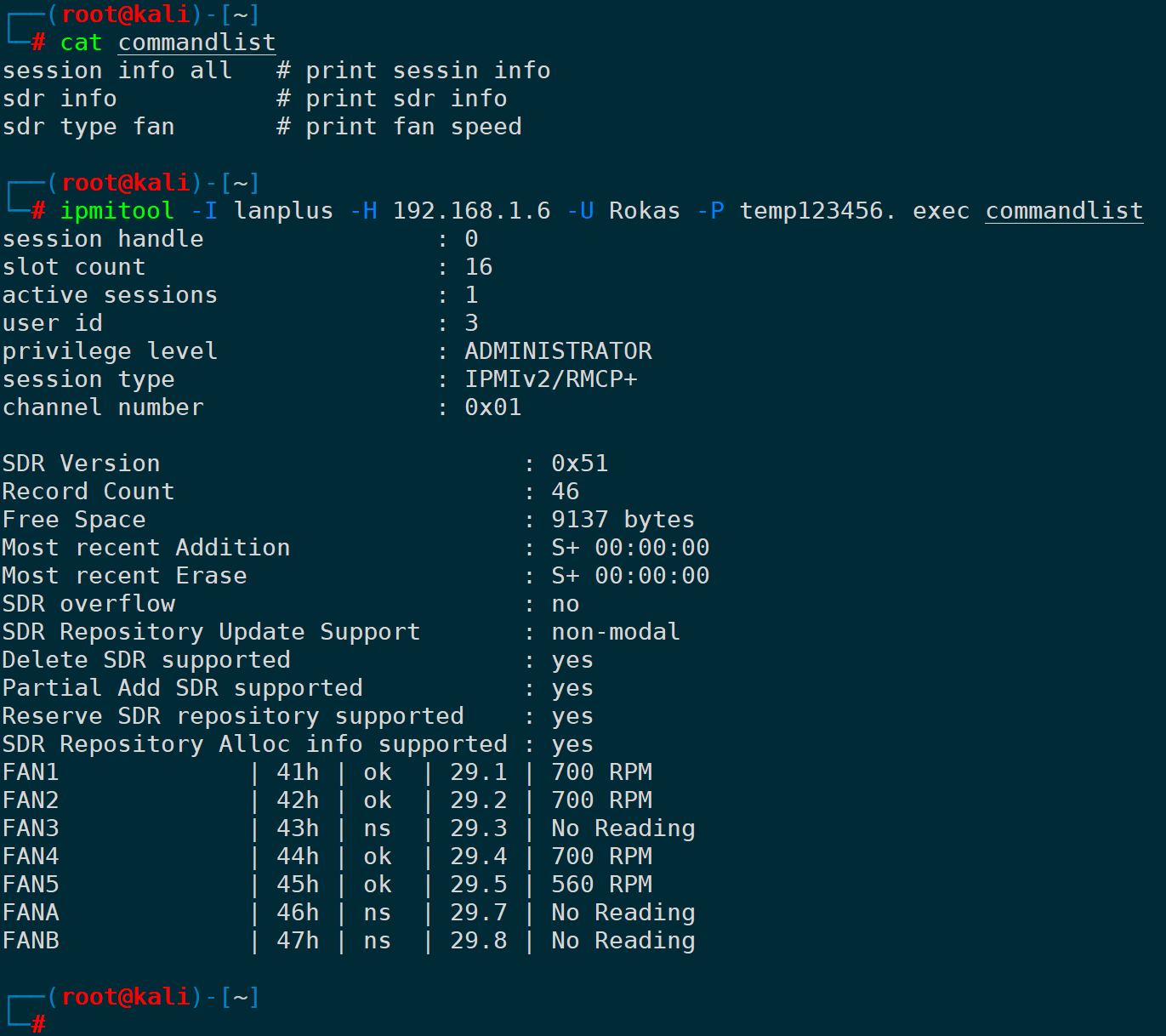The width and height of the screenshot is (1166, 1036).
Task: Click the SDR Version label
Action: 81,464
